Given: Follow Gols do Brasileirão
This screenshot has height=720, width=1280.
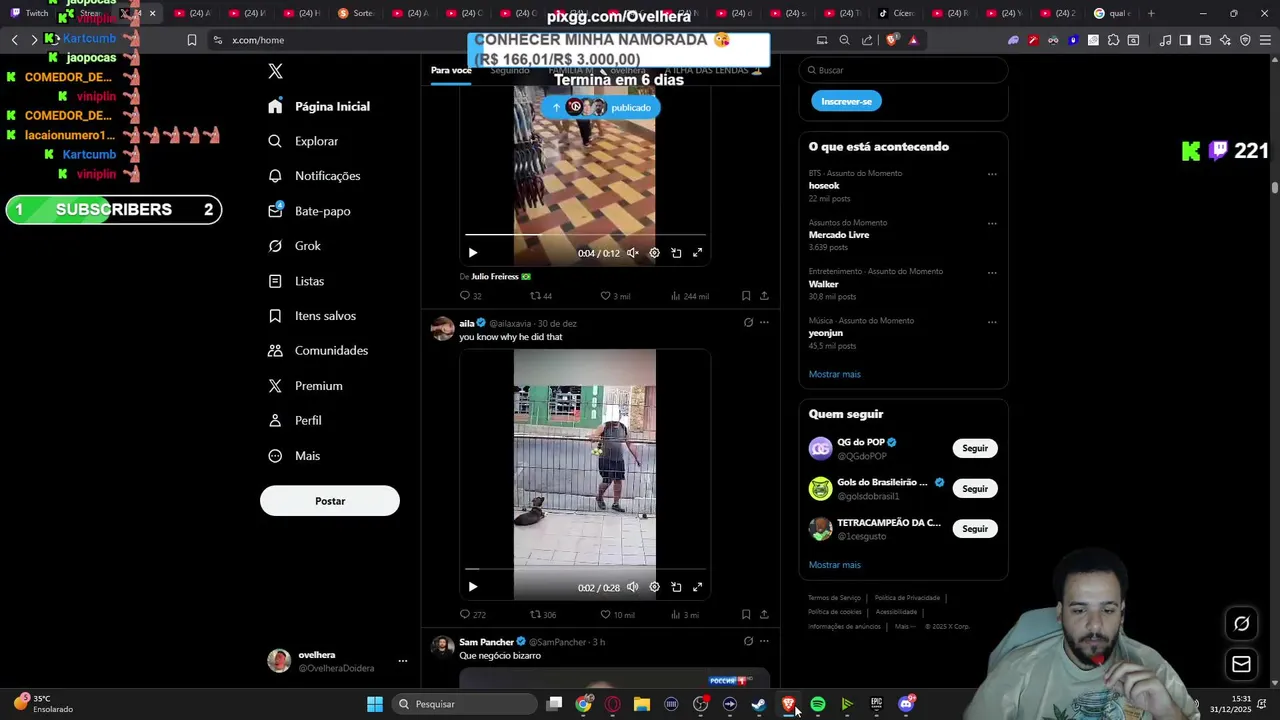Looking at the screenshot, I should pos(975,488).
